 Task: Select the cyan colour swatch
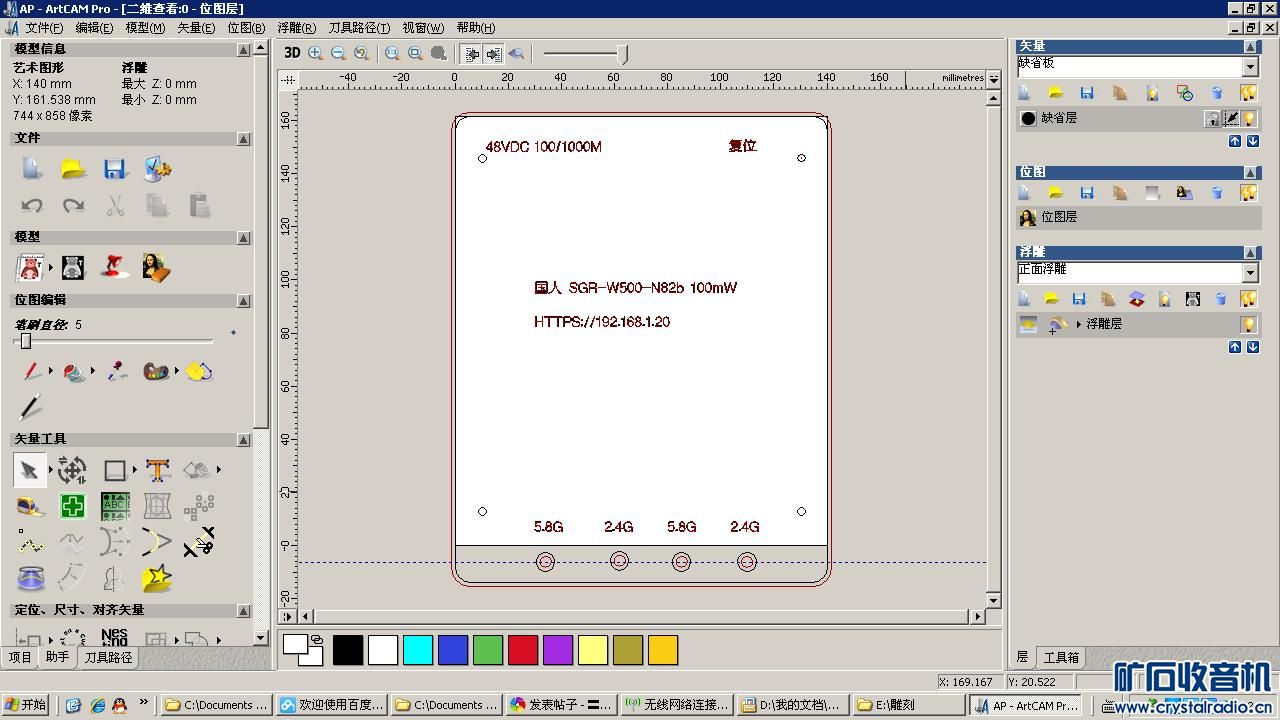418,650
